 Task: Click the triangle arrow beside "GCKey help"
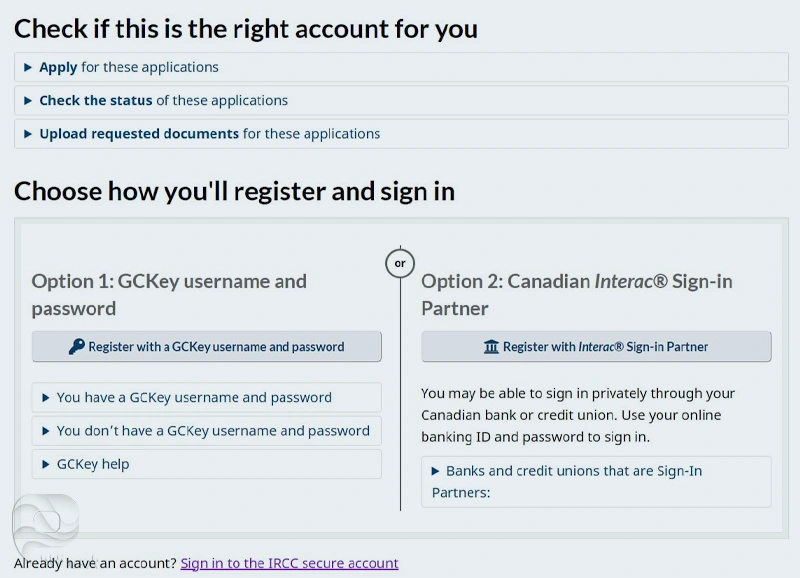click(46, 464)
